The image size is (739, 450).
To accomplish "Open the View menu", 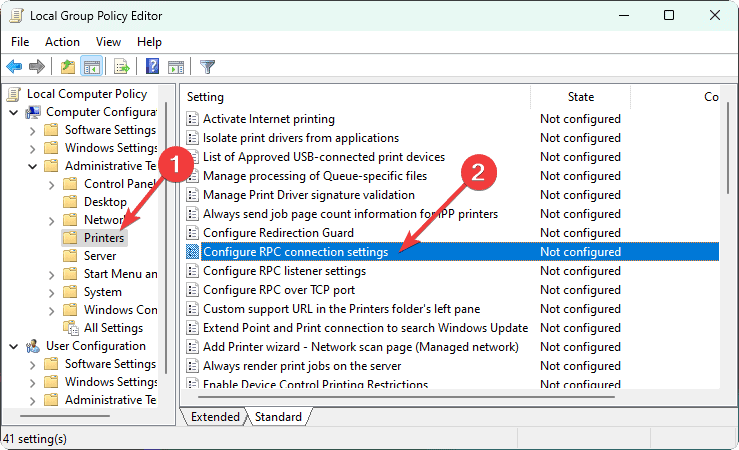I will coord(108,42).
